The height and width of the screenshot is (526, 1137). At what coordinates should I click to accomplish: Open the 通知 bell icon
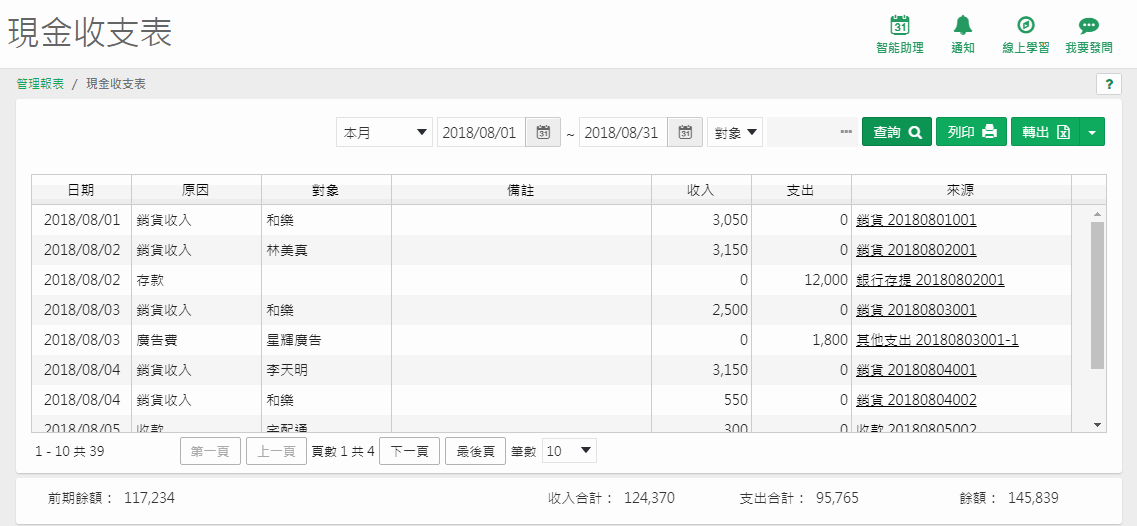click(963, 25)
